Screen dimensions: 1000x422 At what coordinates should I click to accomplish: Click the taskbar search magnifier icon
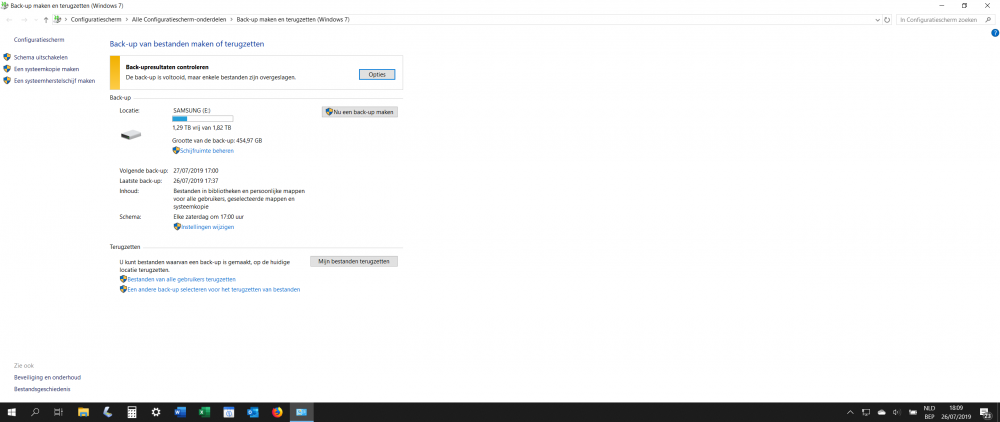pos(35,412)
